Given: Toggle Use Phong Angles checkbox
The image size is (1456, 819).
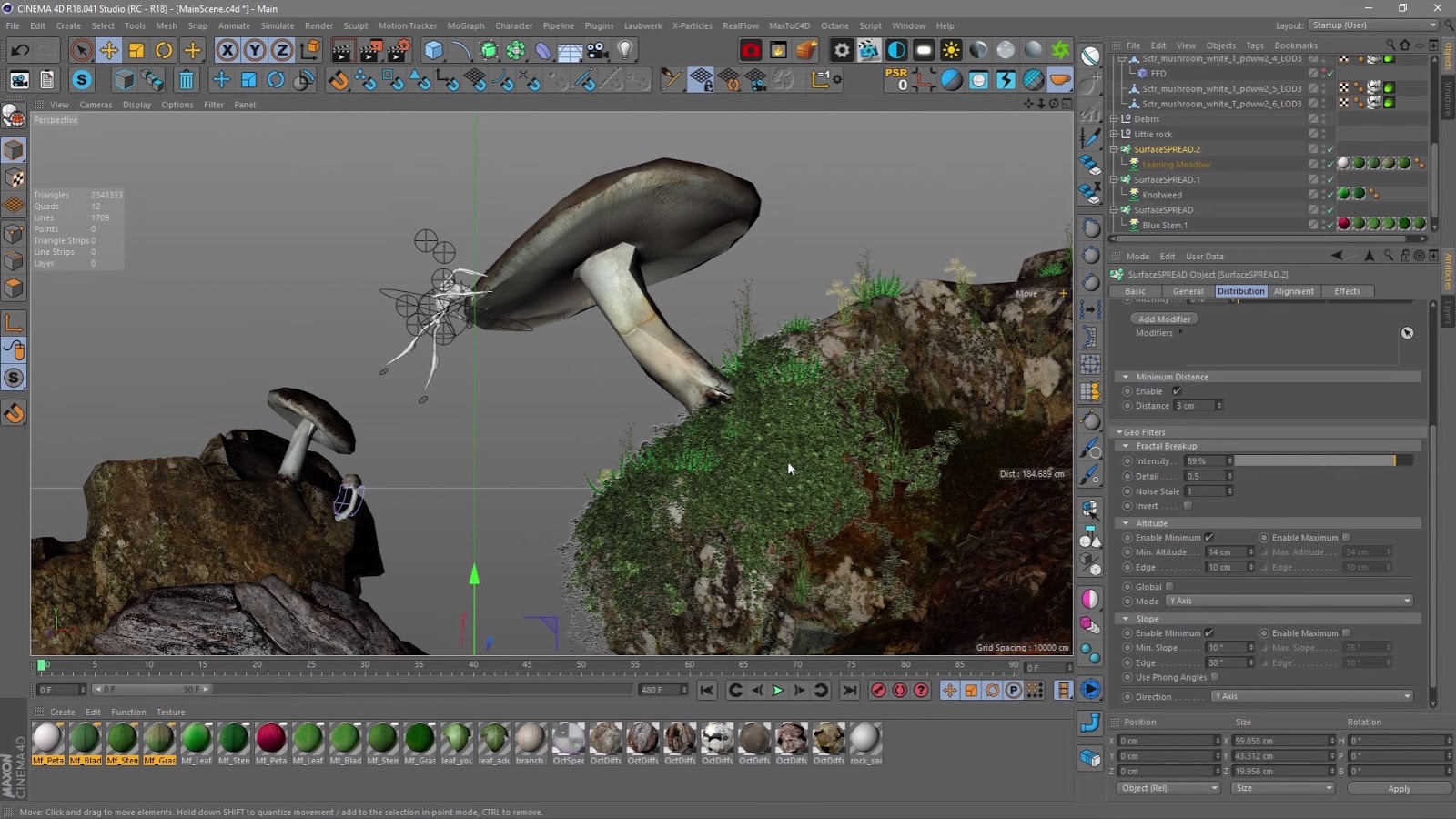Looking at the screenshot, I should coord(1215,677).
